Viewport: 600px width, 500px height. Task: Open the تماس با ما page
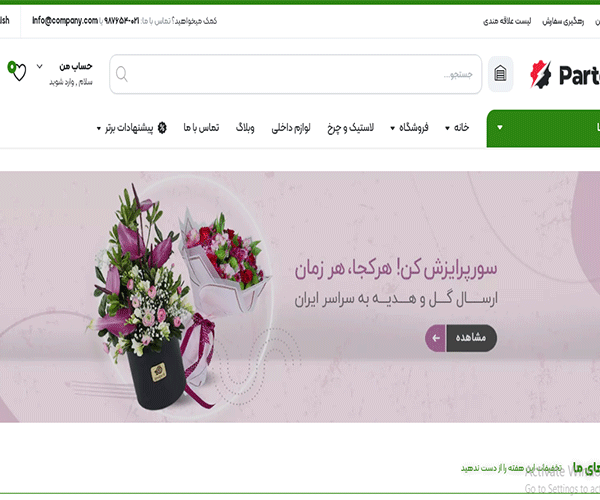pyautogui.click(x=201, y=127)
